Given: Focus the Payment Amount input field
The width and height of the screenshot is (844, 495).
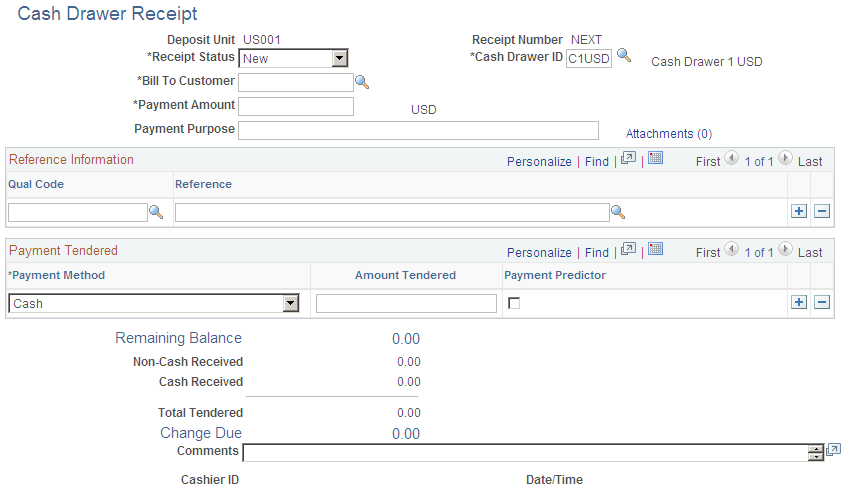Looking at the screenshot, I should pos(296,107).
